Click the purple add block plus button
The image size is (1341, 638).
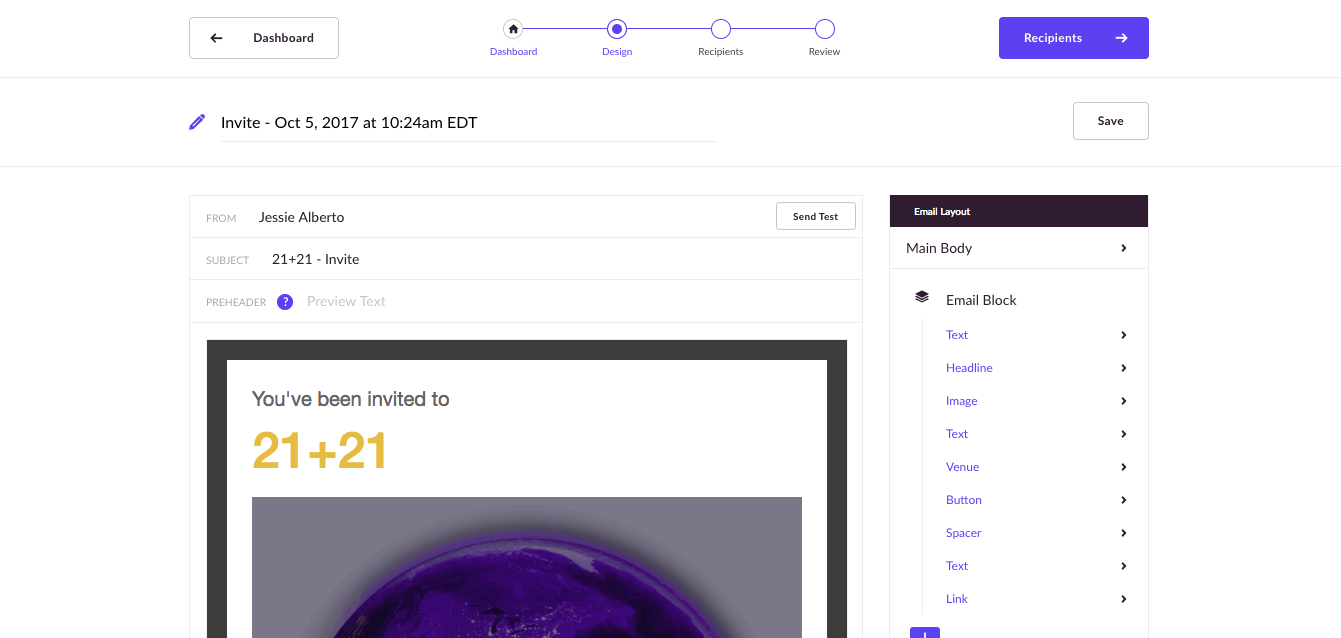coord(925,633)
